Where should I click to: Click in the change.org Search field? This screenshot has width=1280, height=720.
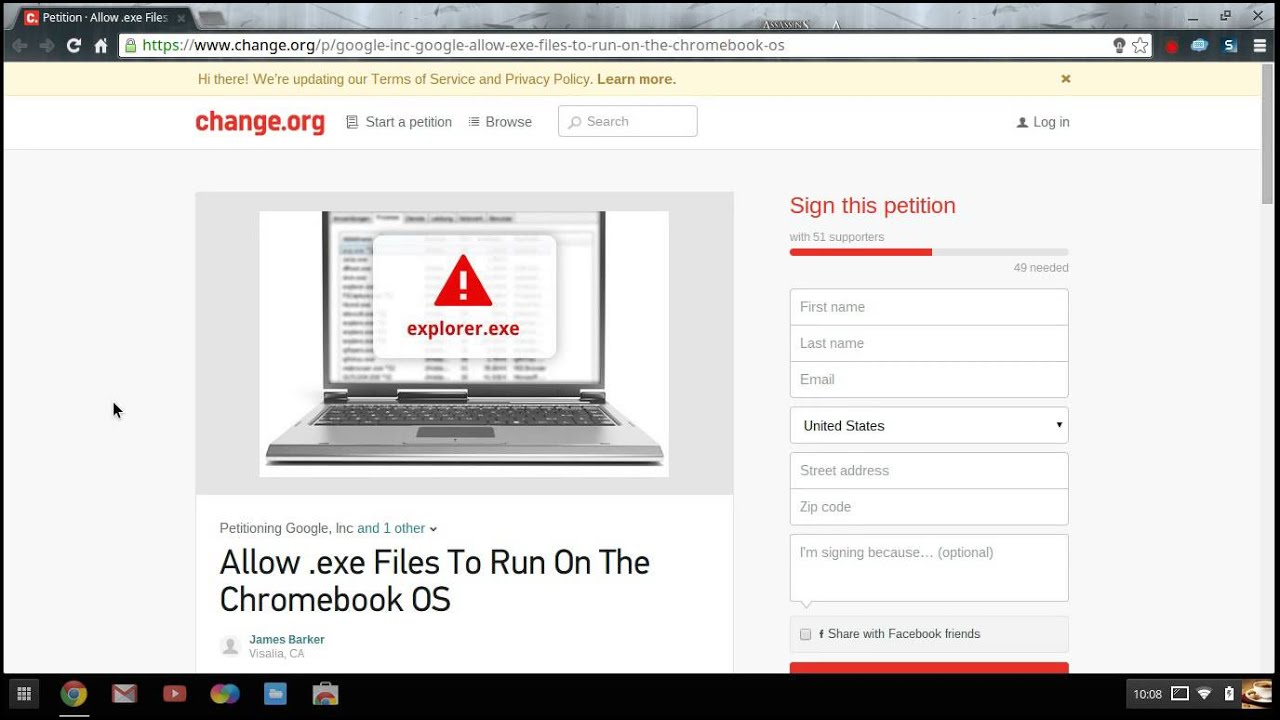point(628,121)
